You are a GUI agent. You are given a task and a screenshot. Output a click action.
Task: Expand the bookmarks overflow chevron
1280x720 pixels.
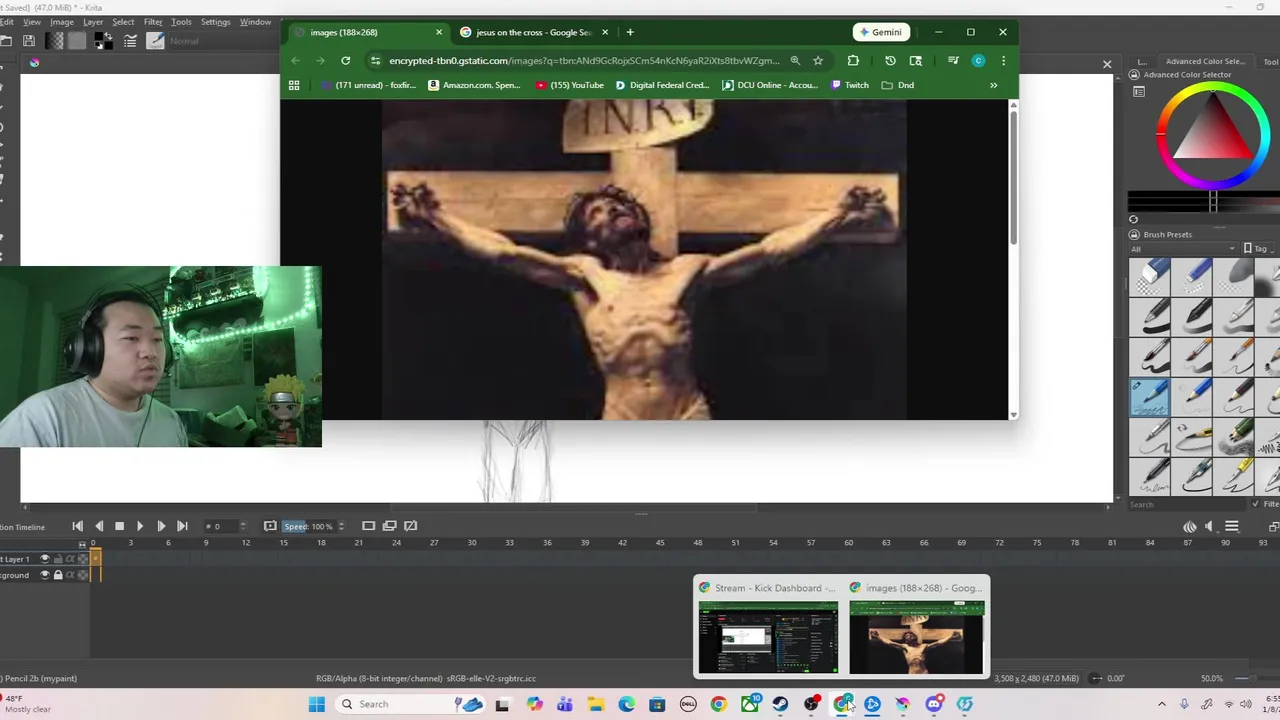tap(993, 85)
